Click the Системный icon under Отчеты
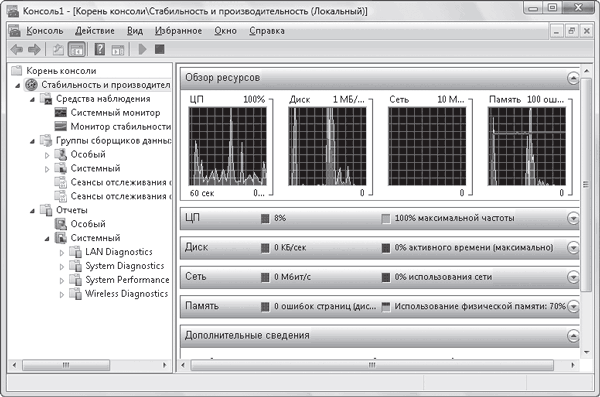 pos(60,238)
